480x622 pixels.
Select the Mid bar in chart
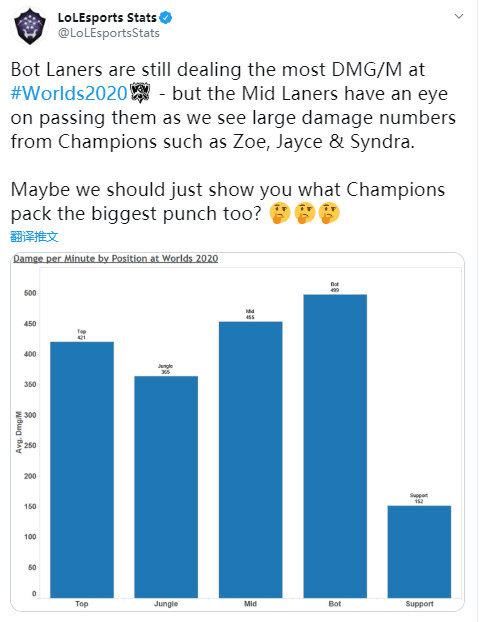251,460
